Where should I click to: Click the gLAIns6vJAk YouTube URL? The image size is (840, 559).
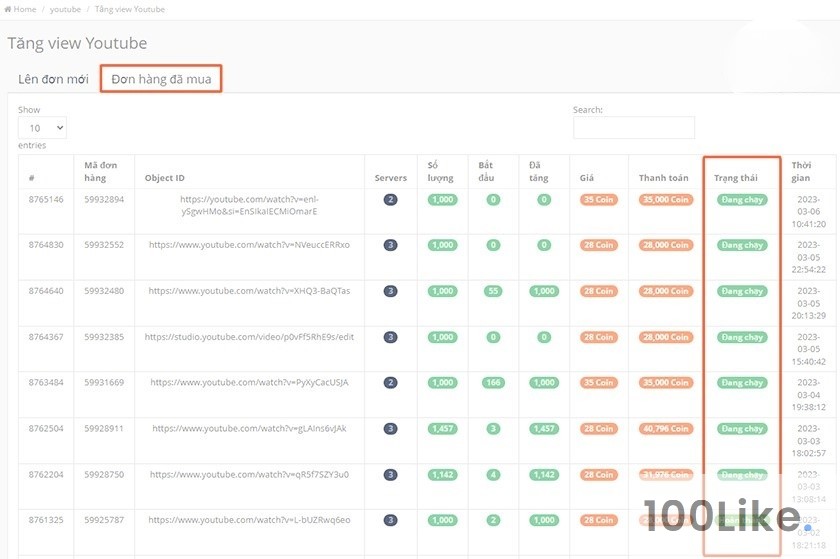click(x=249, y=429)
